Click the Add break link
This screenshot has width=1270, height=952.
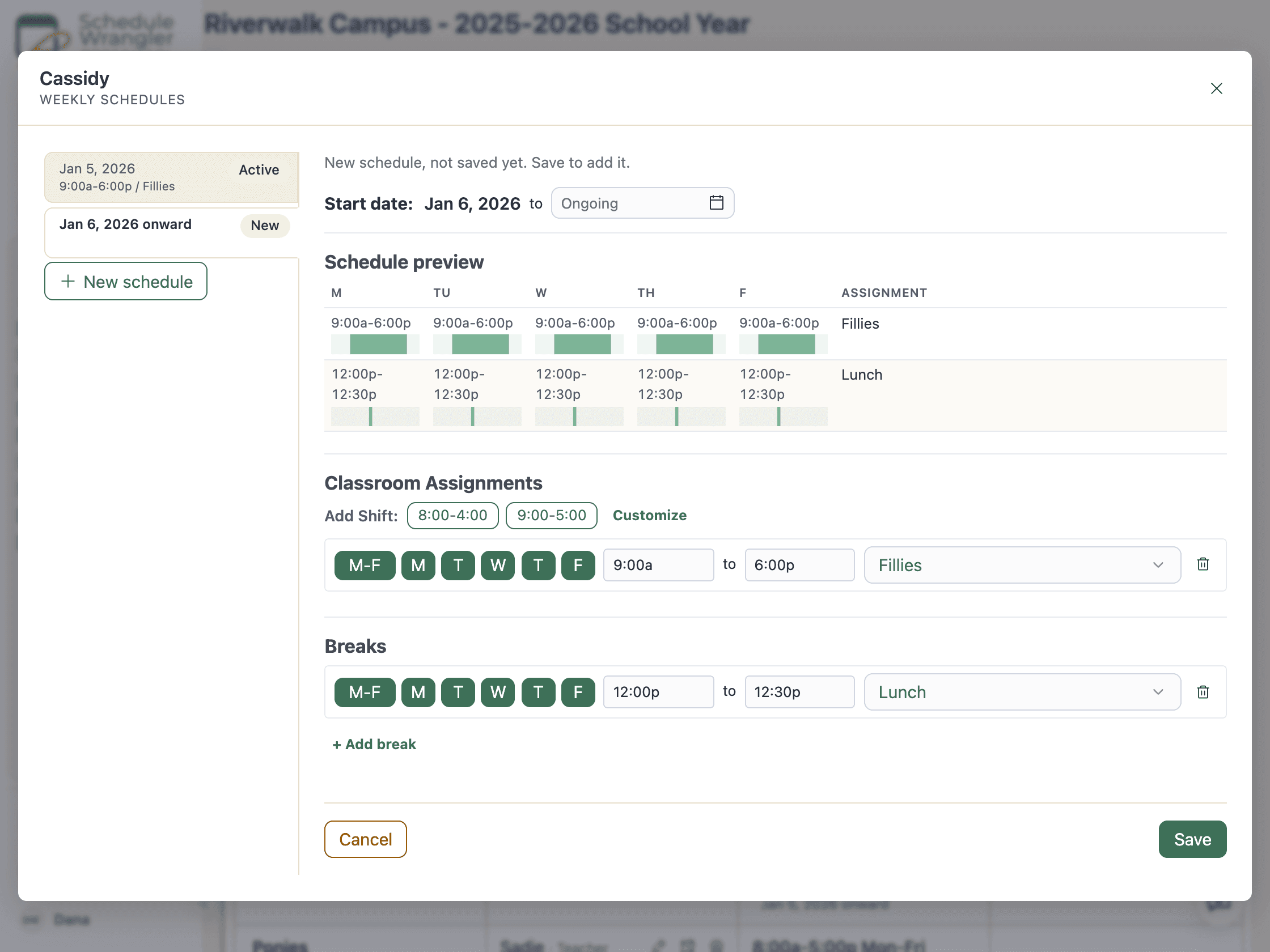coord(374,744)
